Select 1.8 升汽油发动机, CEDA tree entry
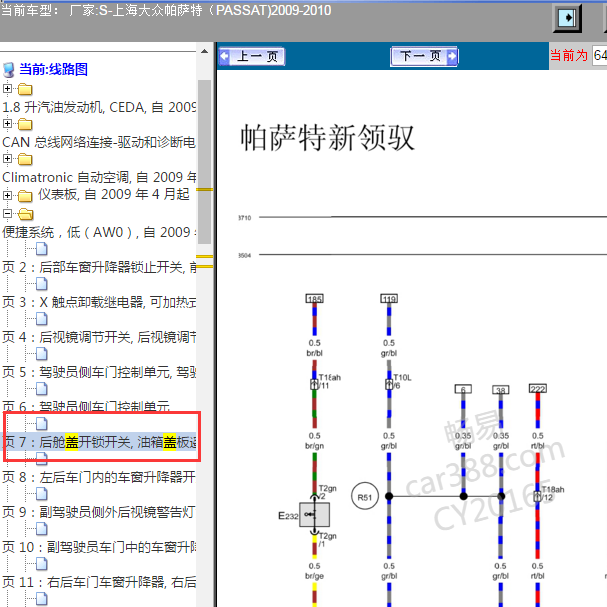The image size is (607, 607). point(99,107)
